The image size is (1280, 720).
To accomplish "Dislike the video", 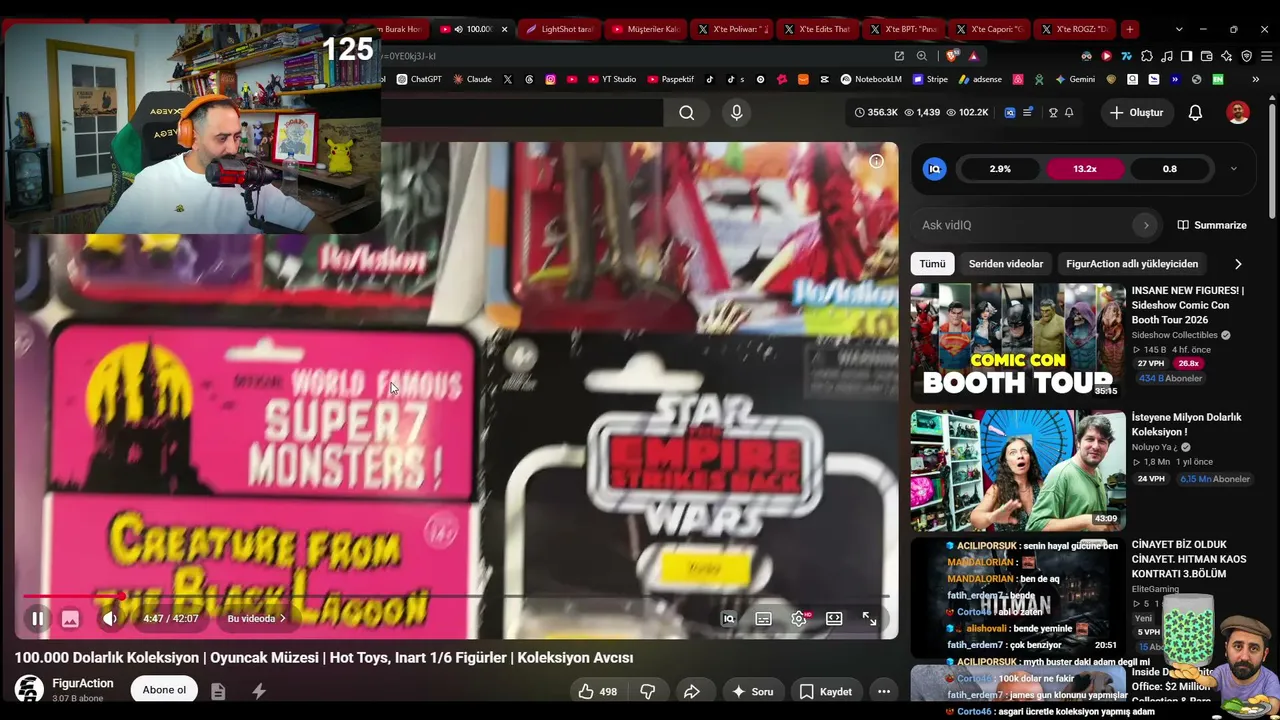I will pyautogui.click(x=647, y=691).
